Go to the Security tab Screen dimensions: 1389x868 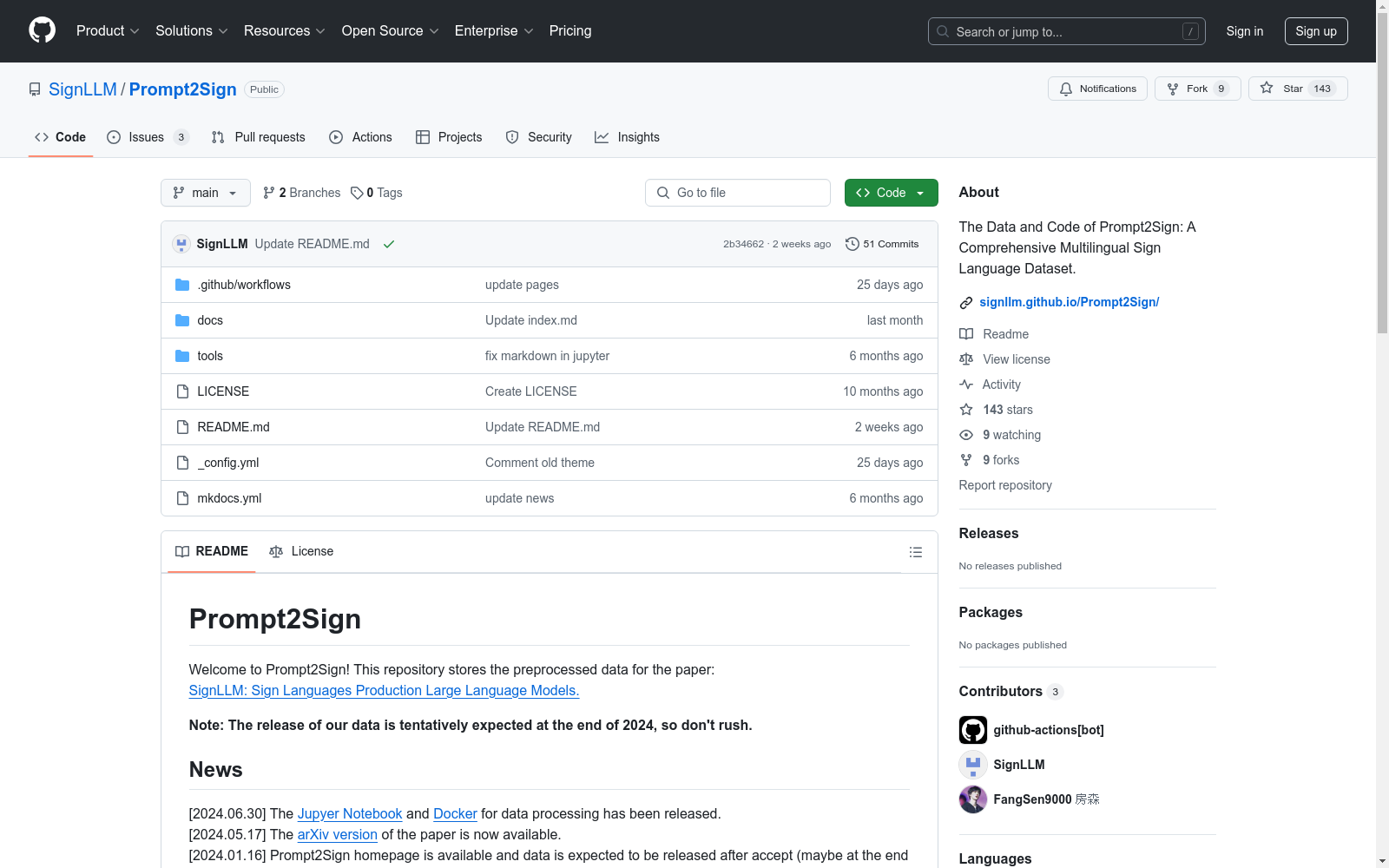click(539, 137)
